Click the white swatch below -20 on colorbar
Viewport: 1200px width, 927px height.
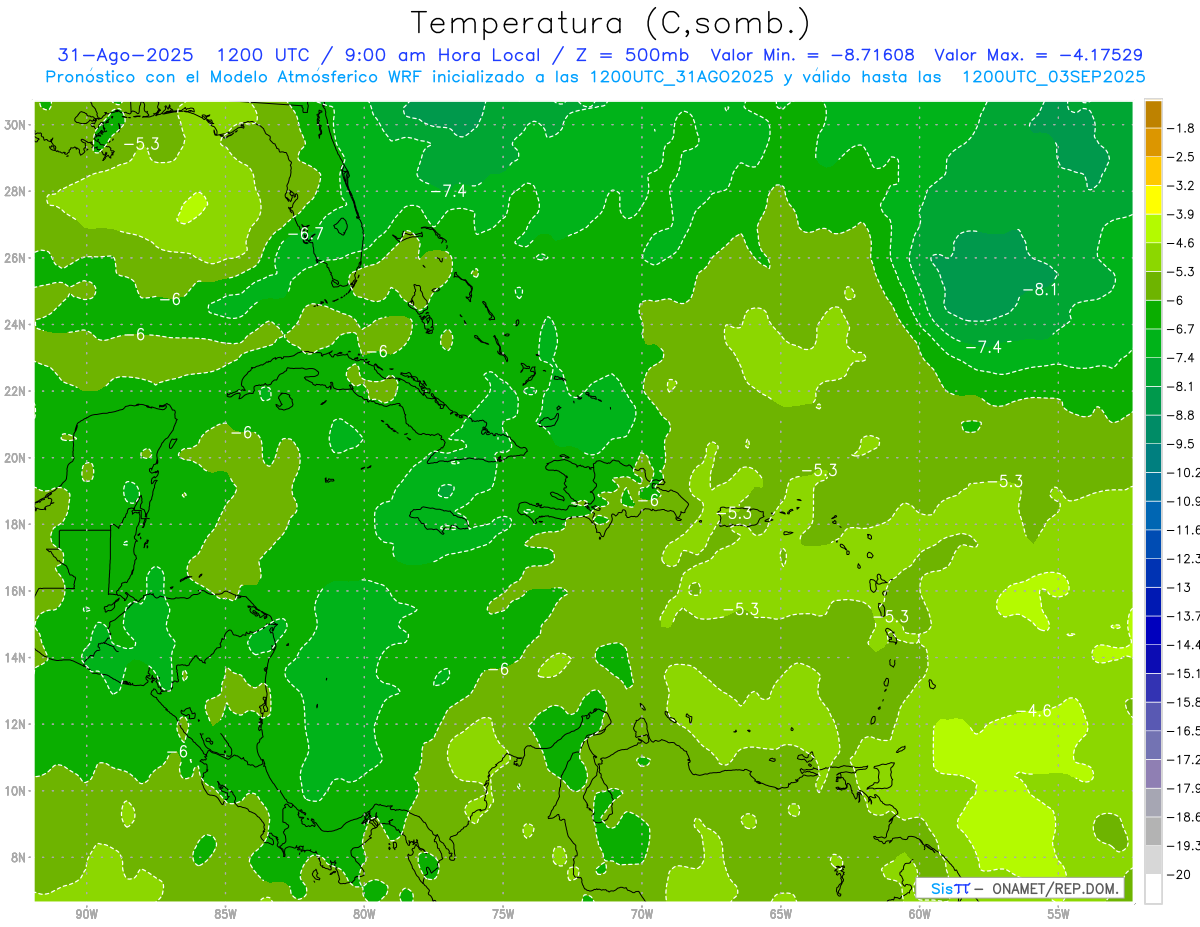(1153, 888)
